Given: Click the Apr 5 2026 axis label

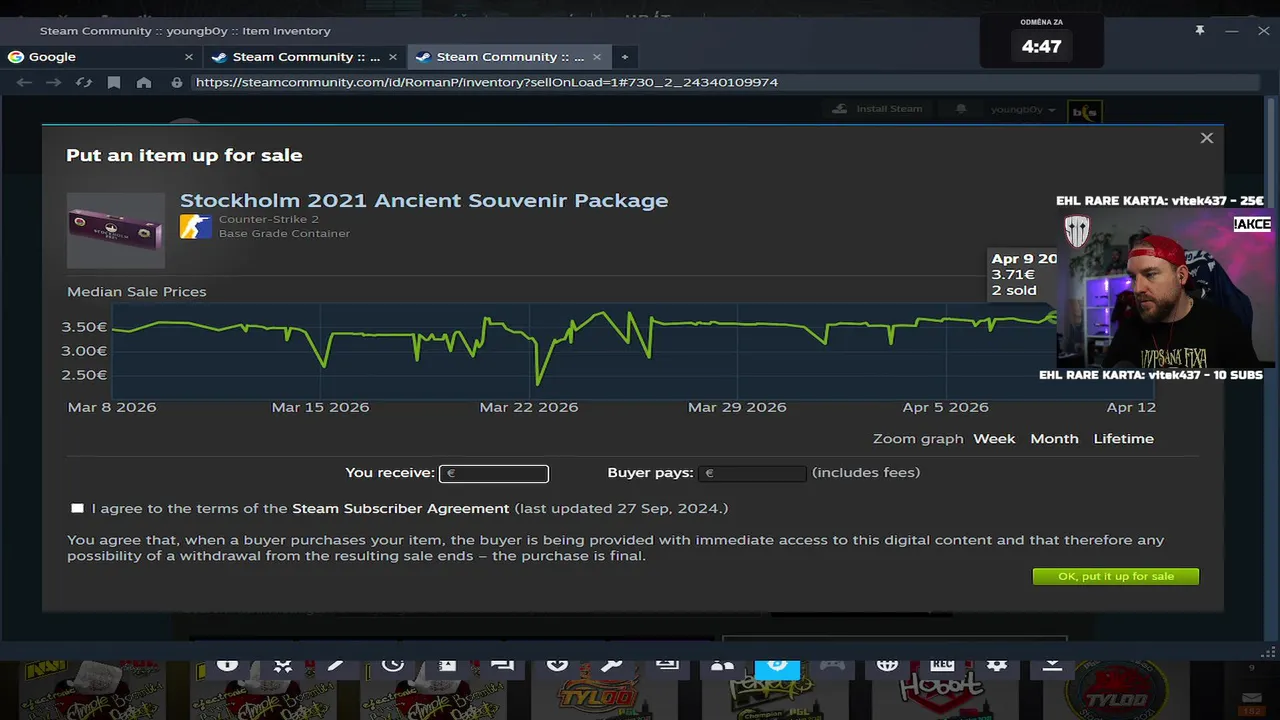Looking at the screenshot, I should (x=946, y=408).
